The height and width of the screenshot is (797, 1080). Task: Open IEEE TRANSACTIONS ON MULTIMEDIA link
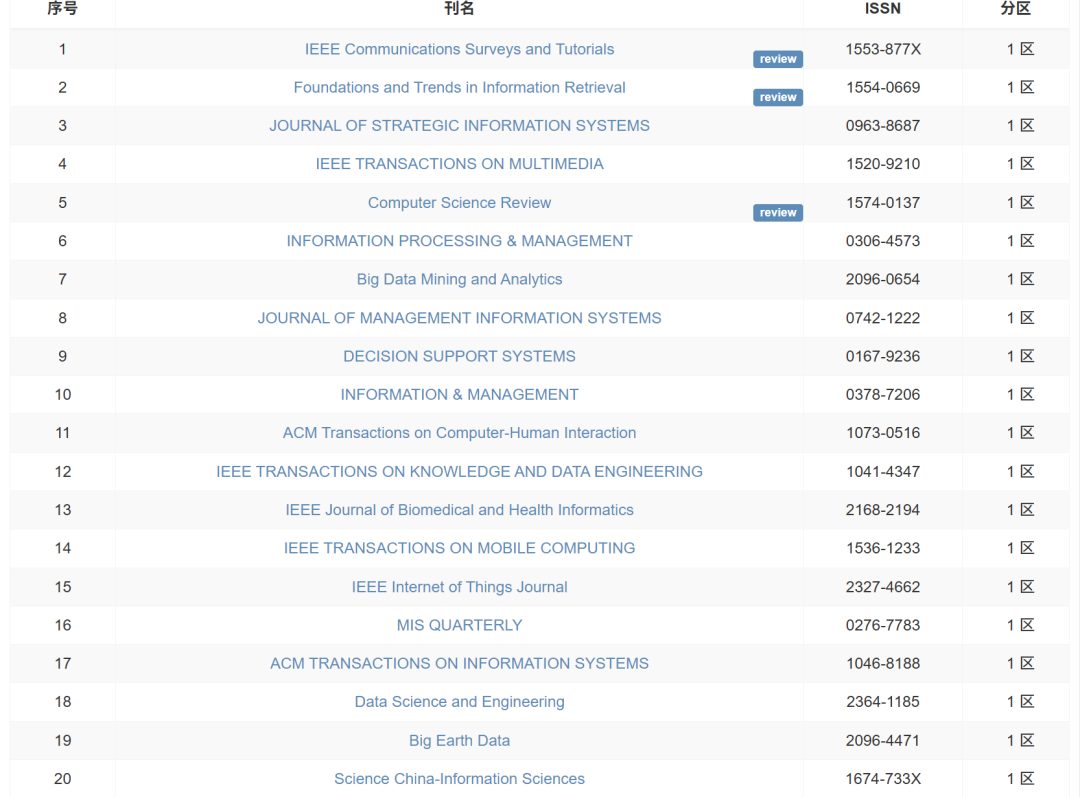pyautogui.click(x=459, y=164)
